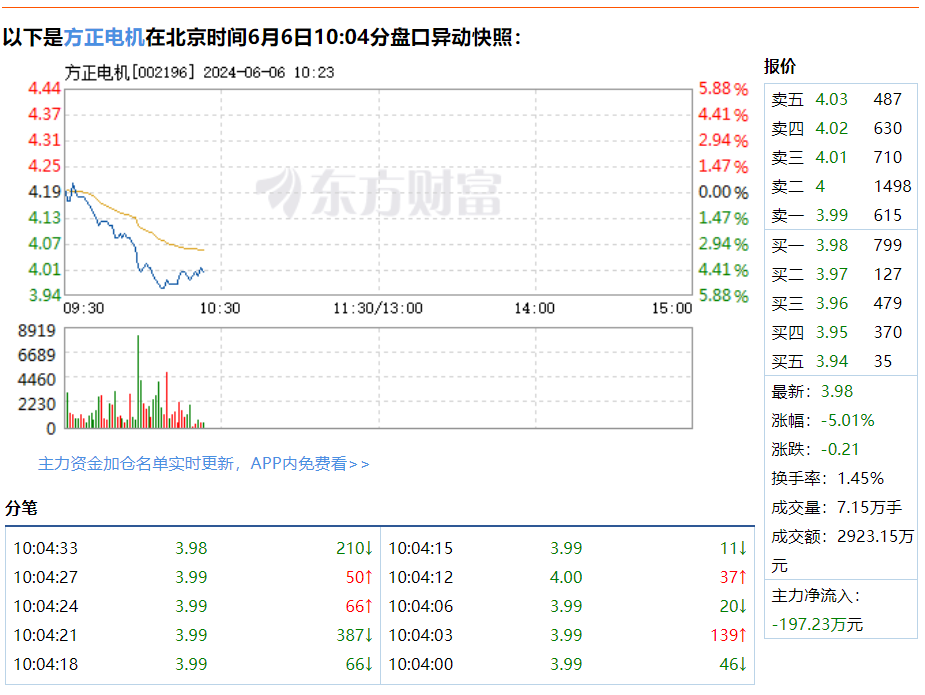Click the 主力净流入 -197.23万元 value
This screenshot has height=695, width=925.
coord(817,624)
